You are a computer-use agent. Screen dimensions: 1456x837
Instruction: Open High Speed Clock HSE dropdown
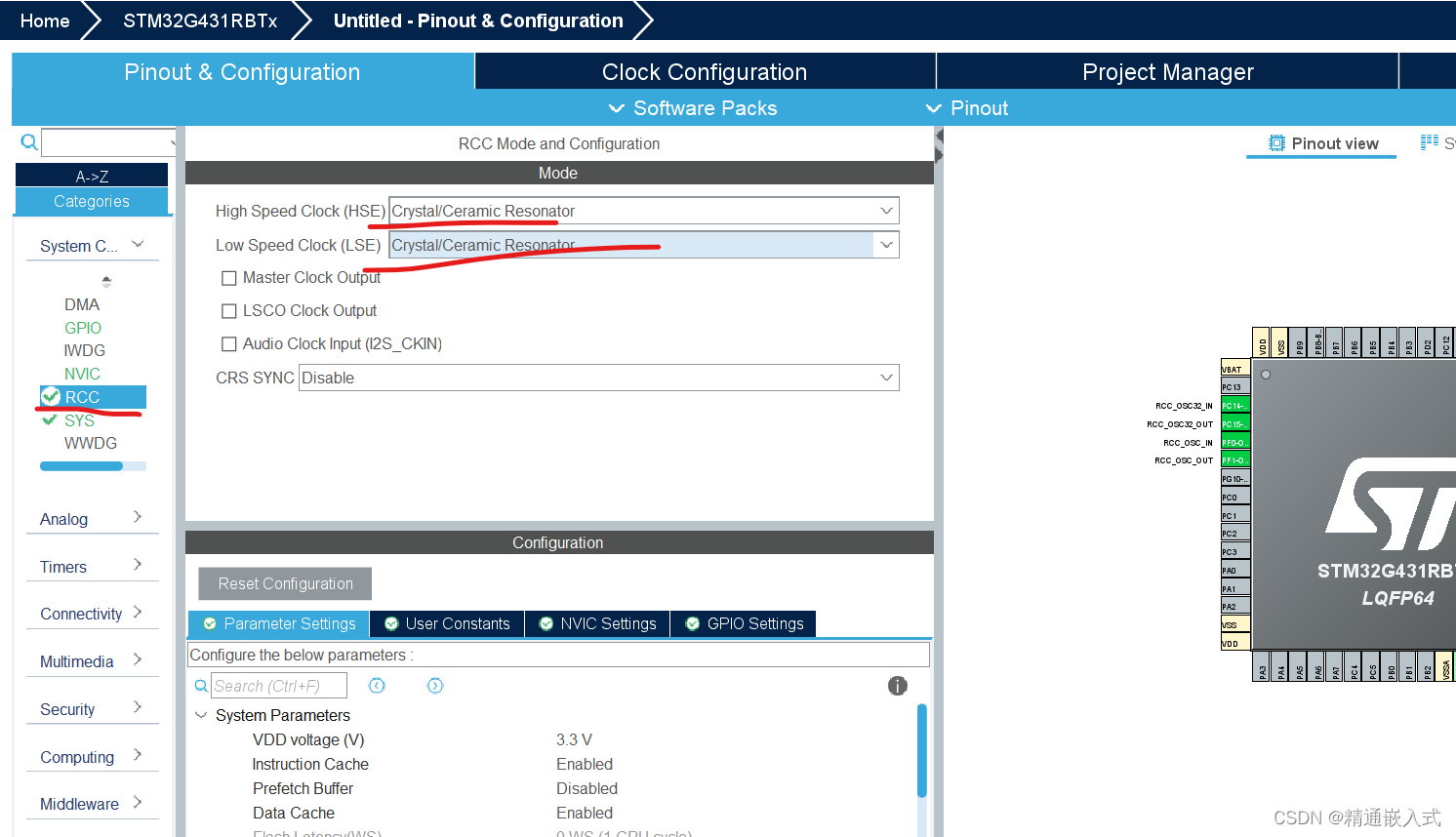point(644,211)
